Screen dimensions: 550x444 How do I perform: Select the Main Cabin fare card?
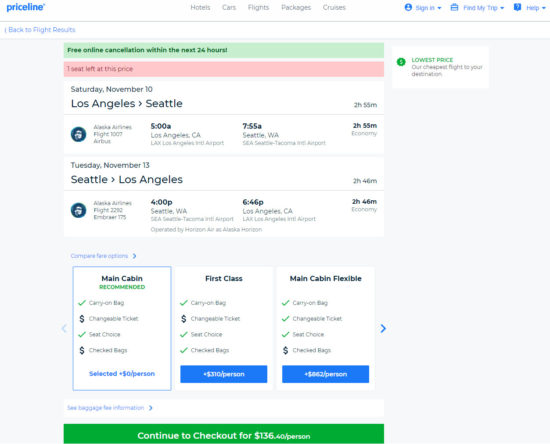tap(122, 328)
